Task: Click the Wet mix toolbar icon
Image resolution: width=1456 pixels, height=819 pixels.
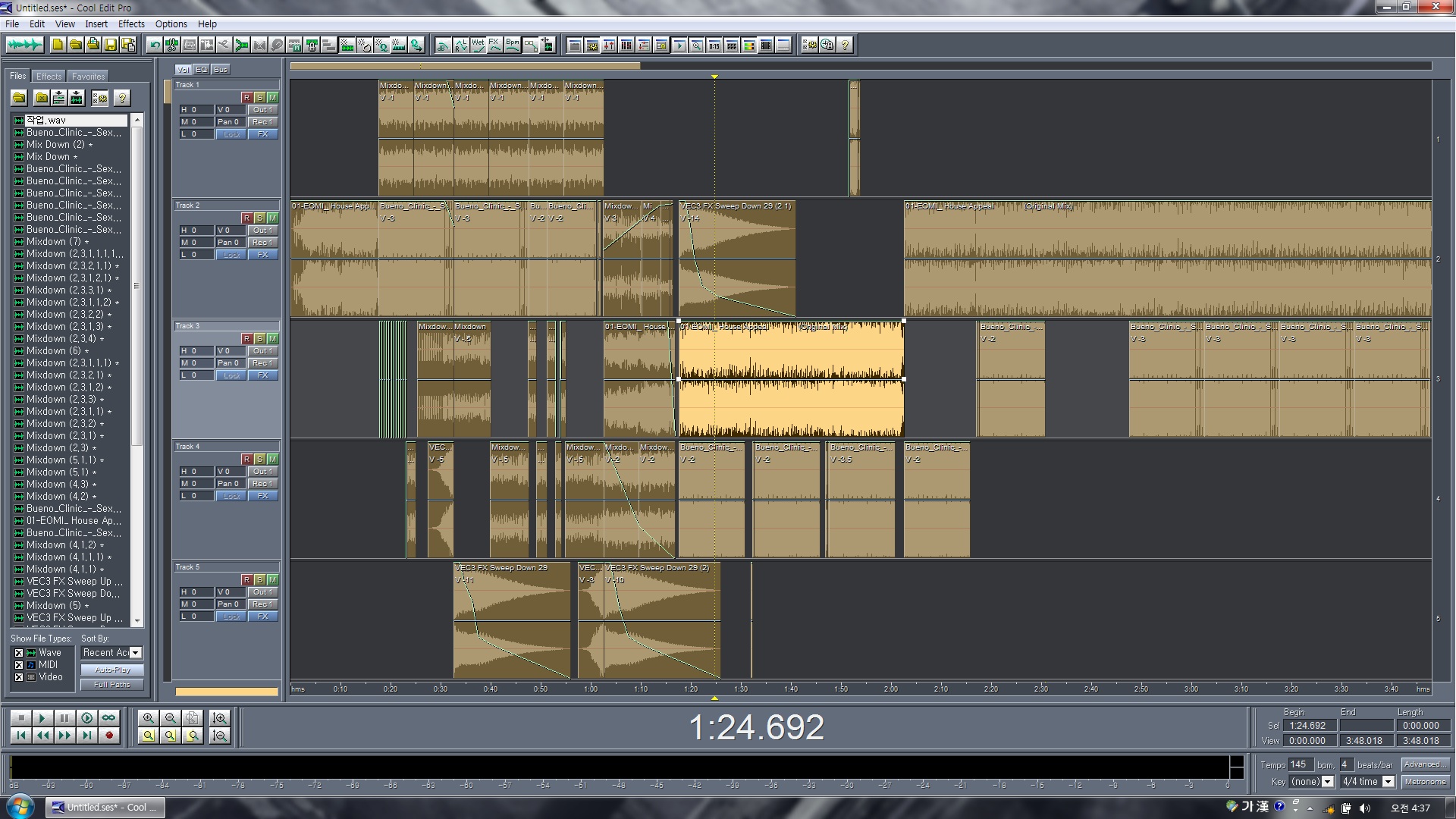Action: [478, 45]
